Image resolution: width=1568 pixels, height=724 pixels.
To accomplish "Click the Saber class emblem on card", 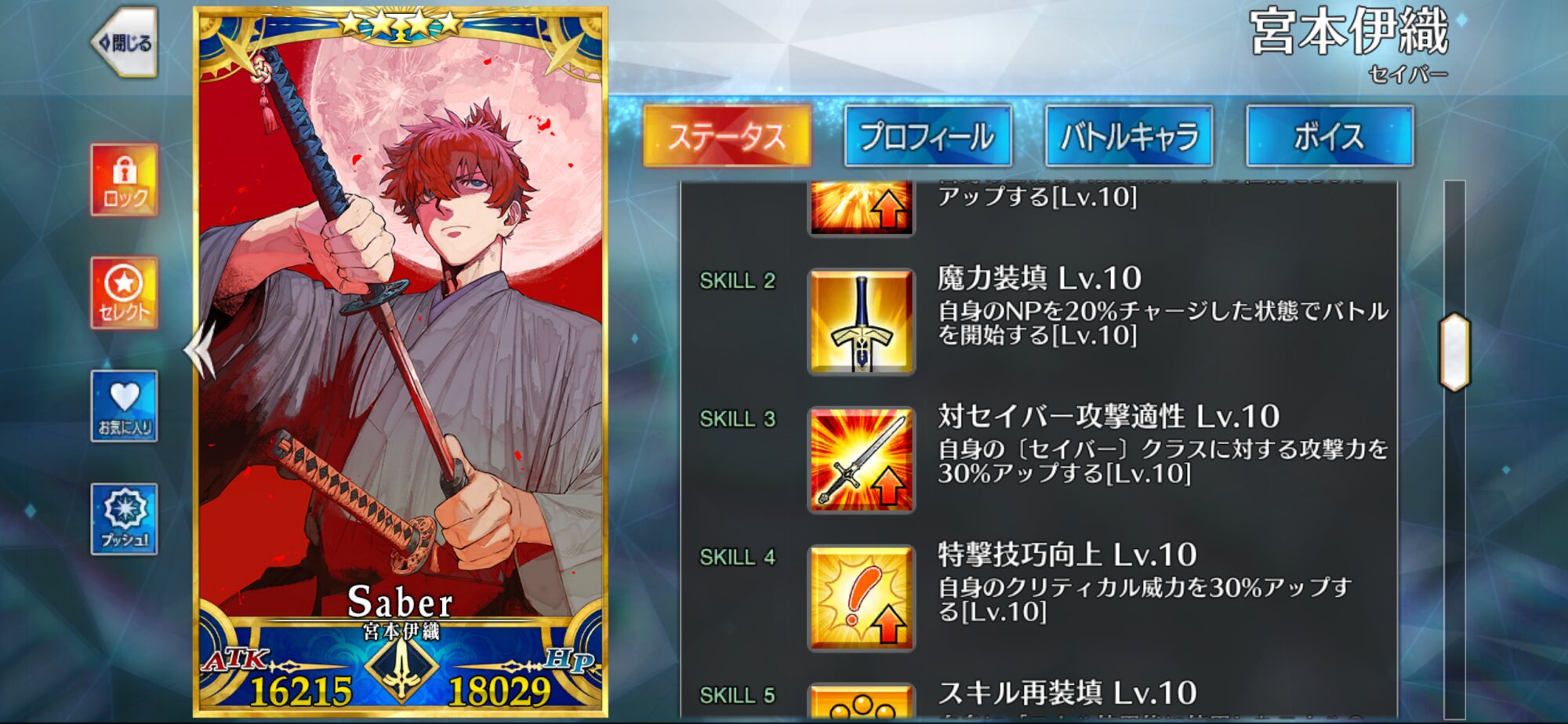I will 401,670.
